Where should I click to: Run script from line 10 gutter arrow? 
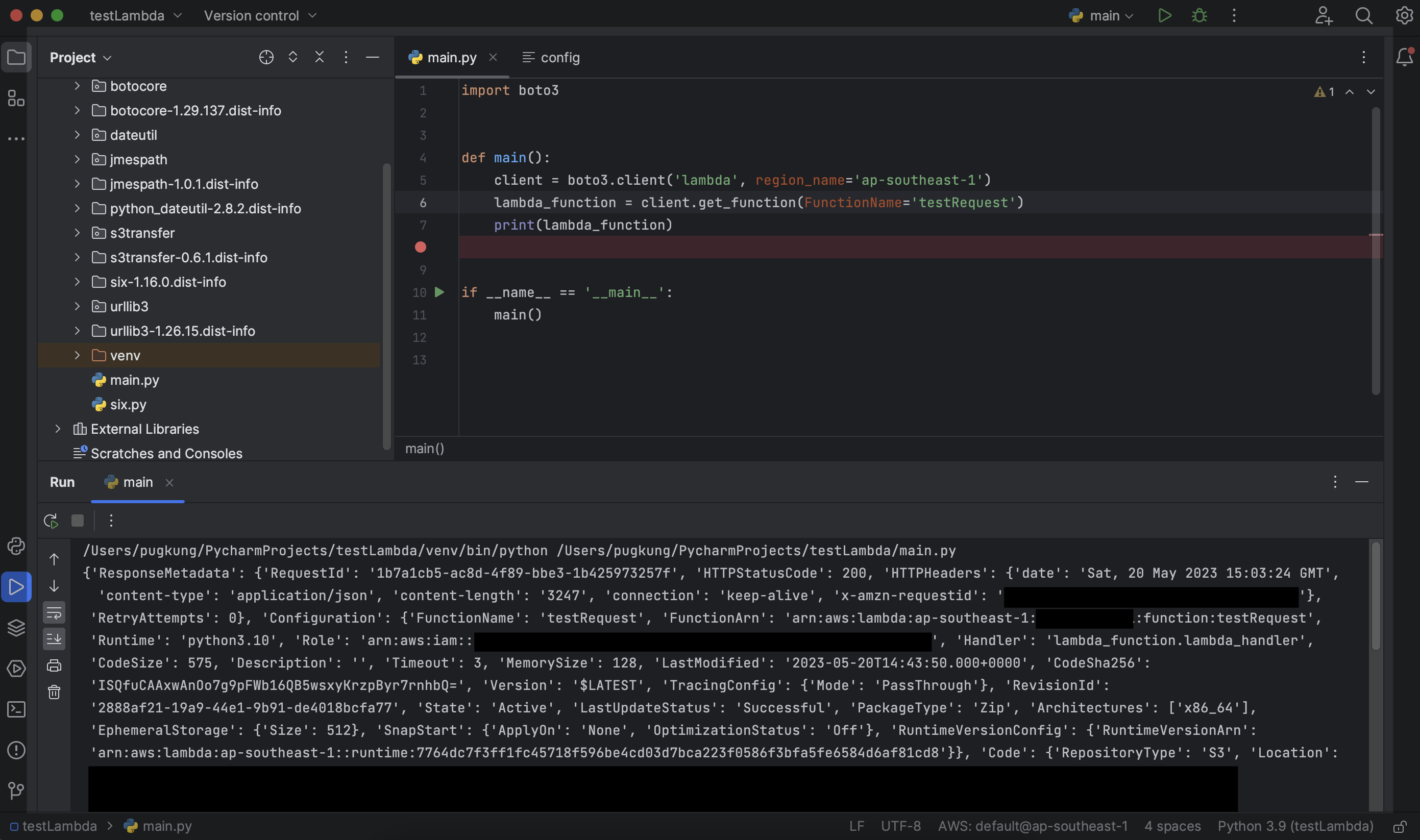pos(439,292)
